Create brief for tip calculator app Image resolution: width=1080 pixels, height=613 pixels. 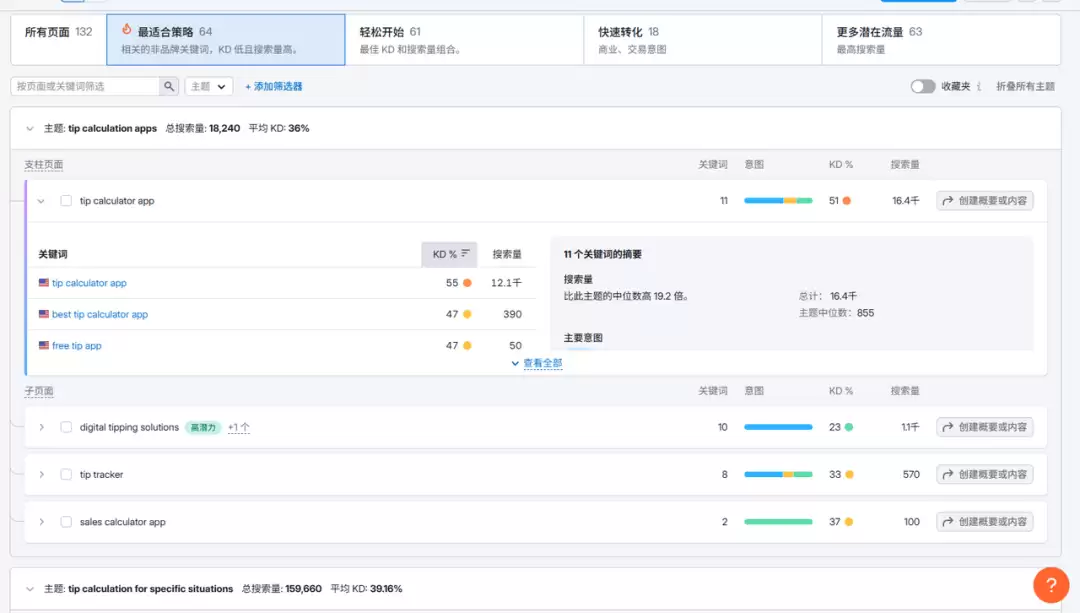[984, 200]
